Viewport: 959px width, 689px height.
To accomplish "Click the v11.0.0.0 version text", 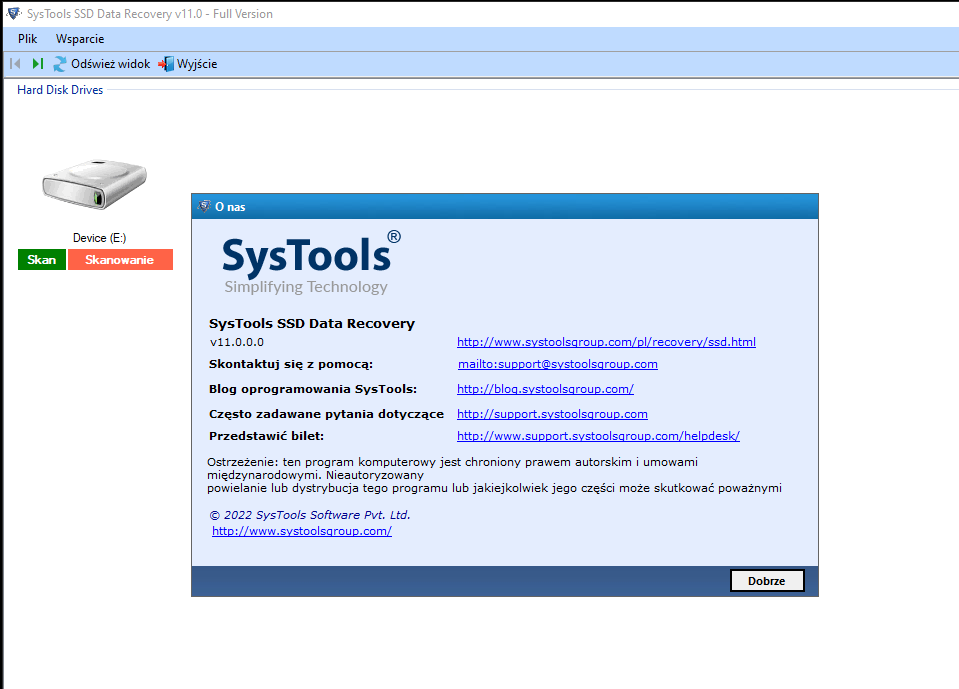I will (x=237, y=342).
